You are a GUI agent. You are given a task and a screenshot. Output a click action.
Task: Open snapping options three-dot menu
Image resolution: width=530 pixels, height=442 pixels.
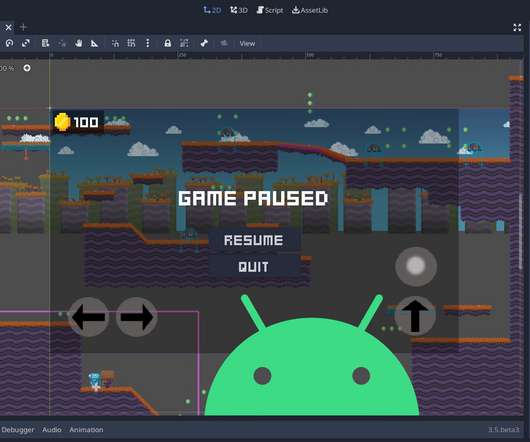click(x=148, y=43)
